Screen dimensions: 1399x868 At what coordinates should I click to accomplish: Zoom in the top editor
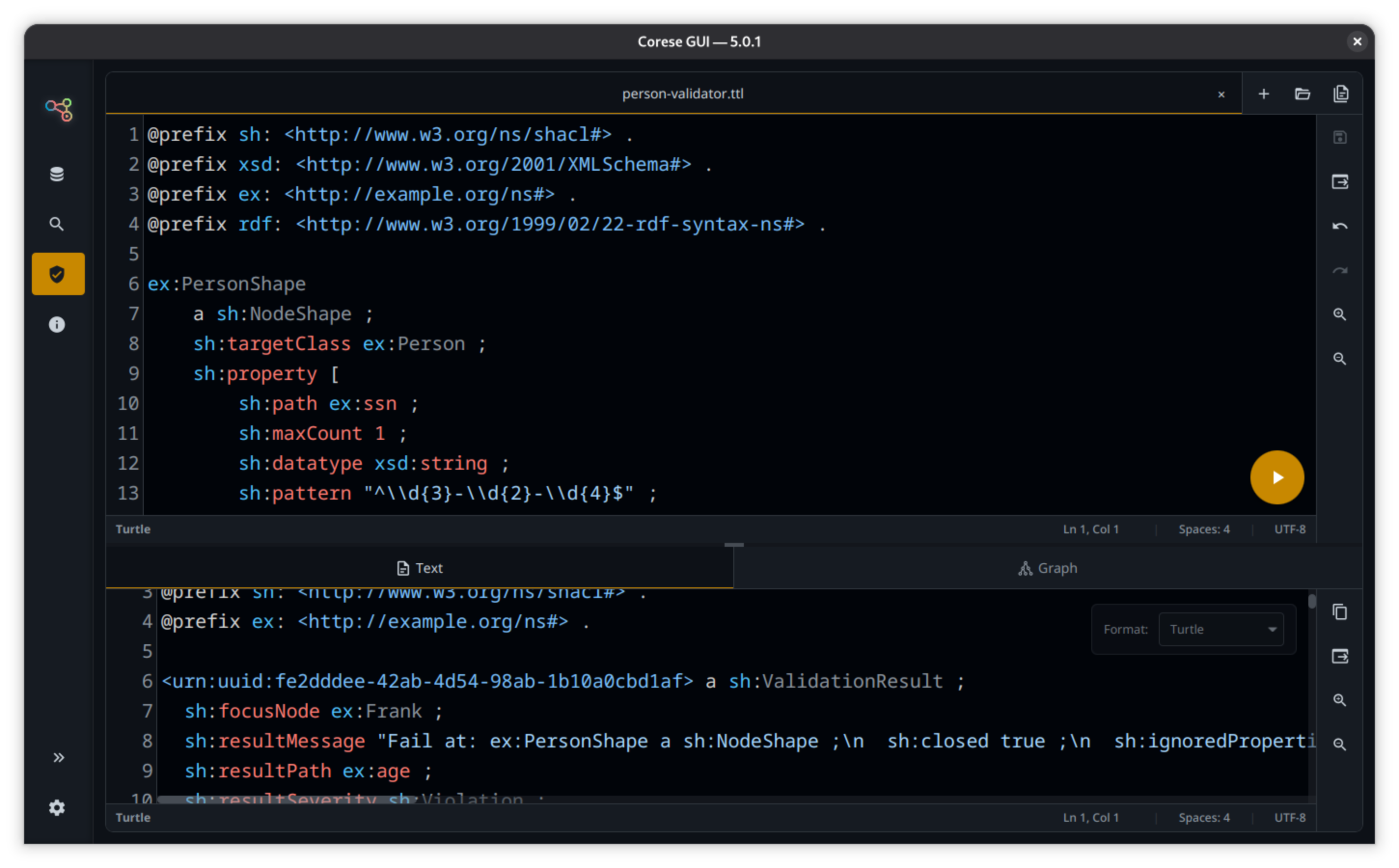(x=1340, y=314)
